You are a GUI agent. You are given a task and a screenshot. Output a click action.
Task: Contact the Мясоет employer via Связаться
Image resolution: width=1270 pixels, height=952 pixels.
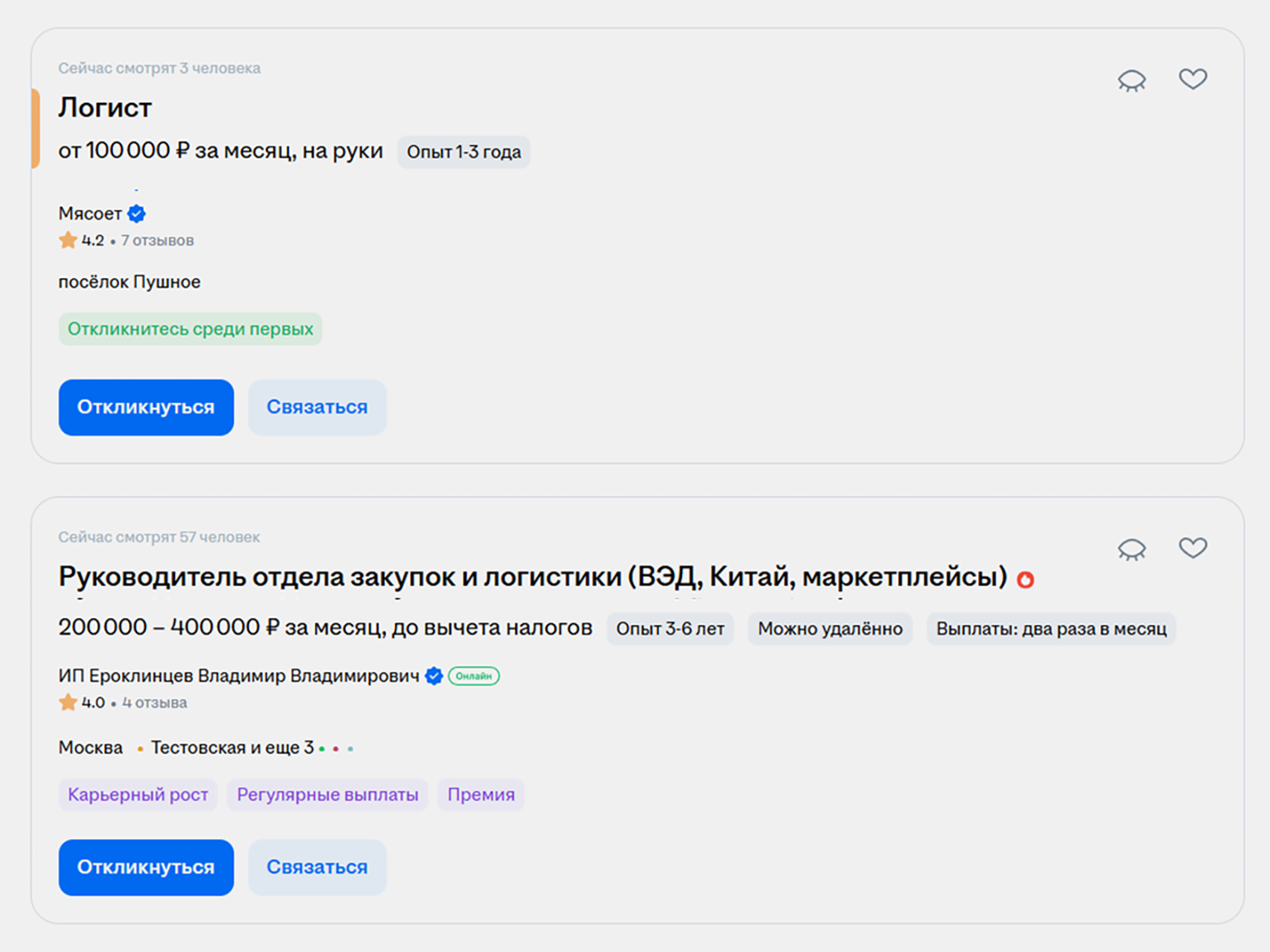317,407
